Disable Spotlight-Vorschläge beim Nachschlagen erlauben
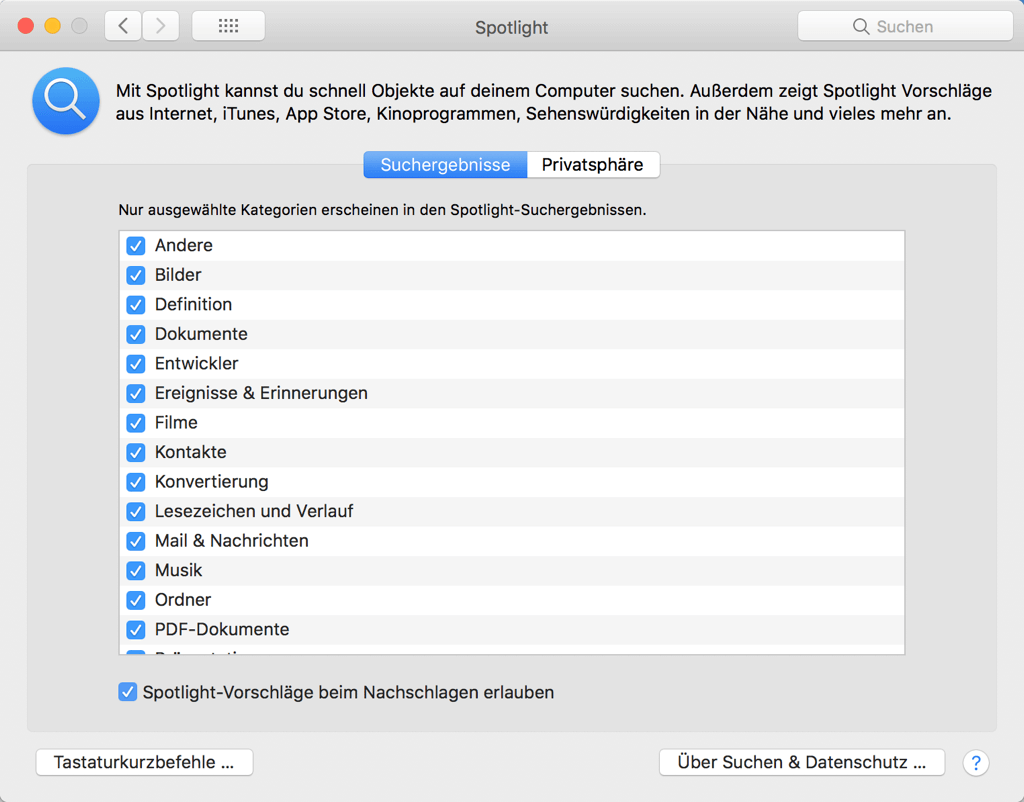The width and height of the screenshot is (1024, 802). point(127,692)
